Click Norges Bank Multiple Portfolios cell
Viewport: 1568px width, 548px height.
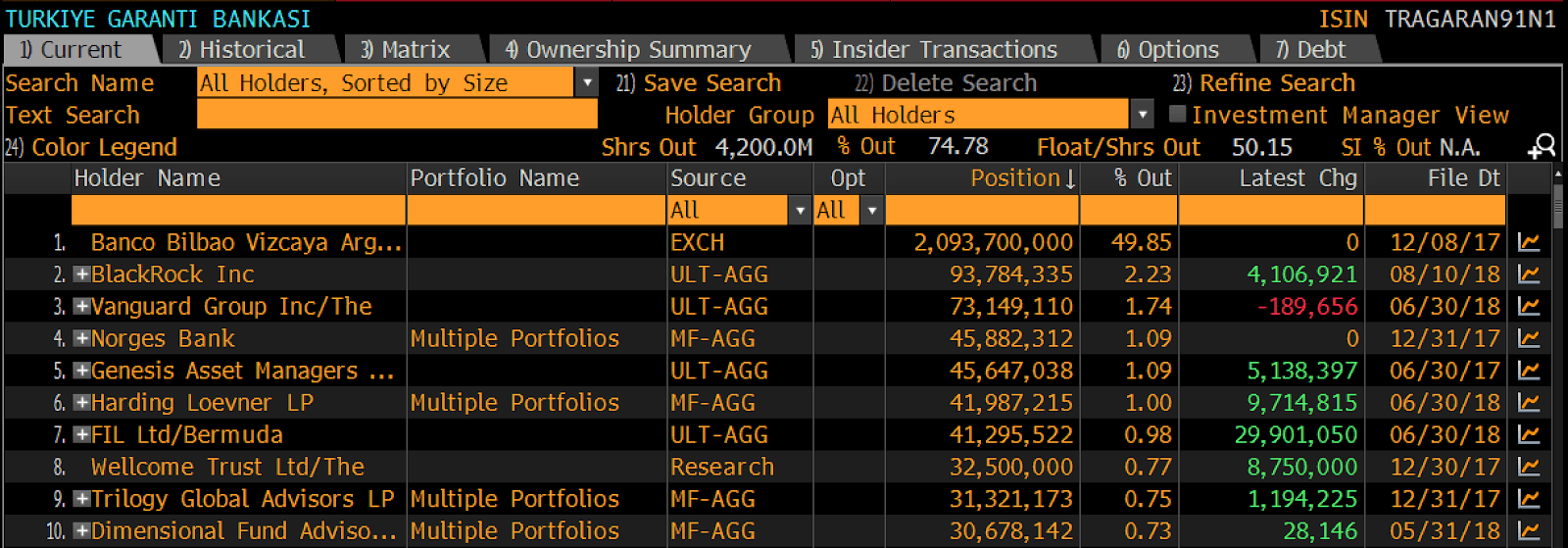tap(514, 338)
